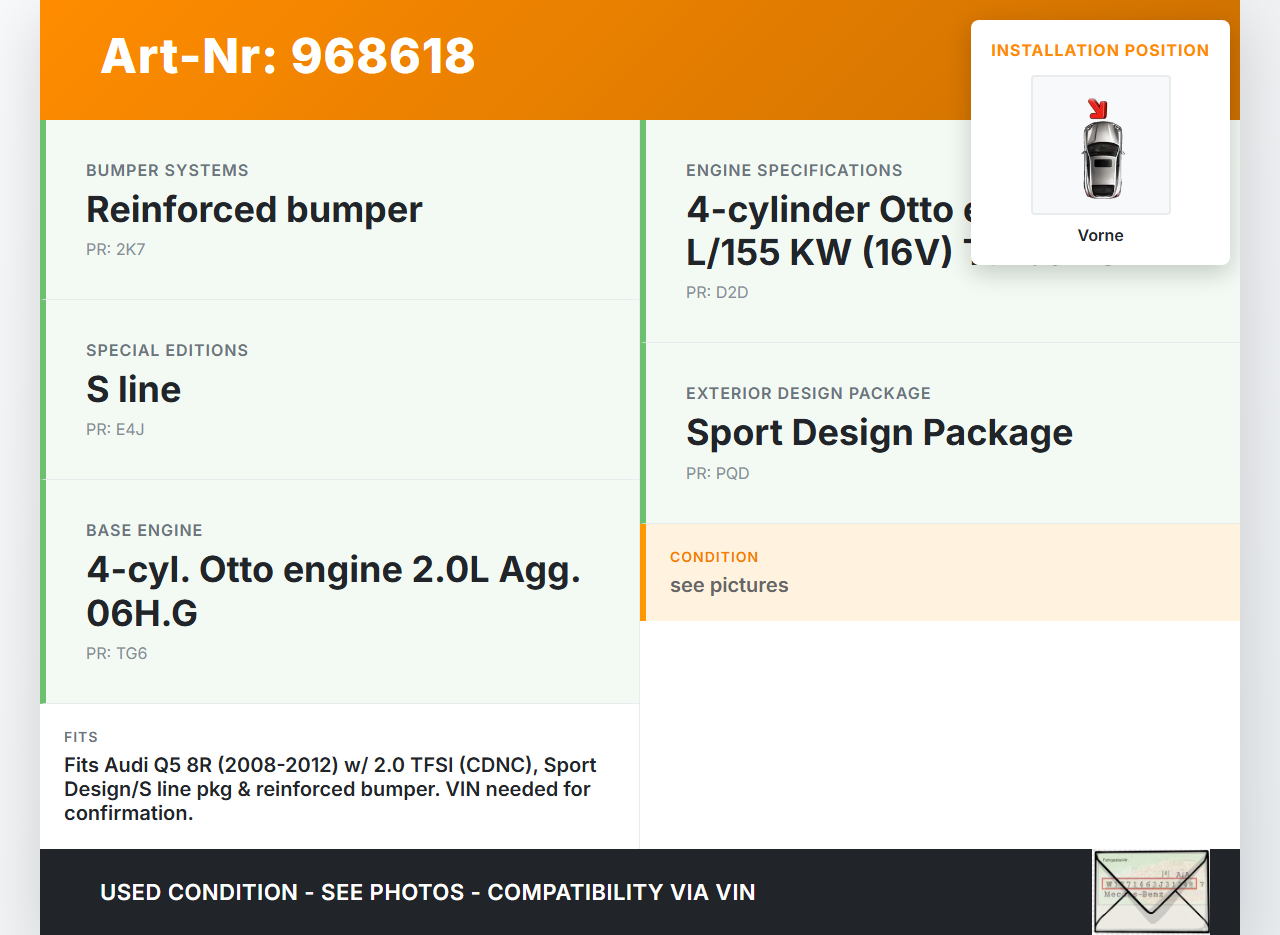Click the PR: TG6 code
The height and width of the screenshot is (935, 1280).
tap(117, 653)
